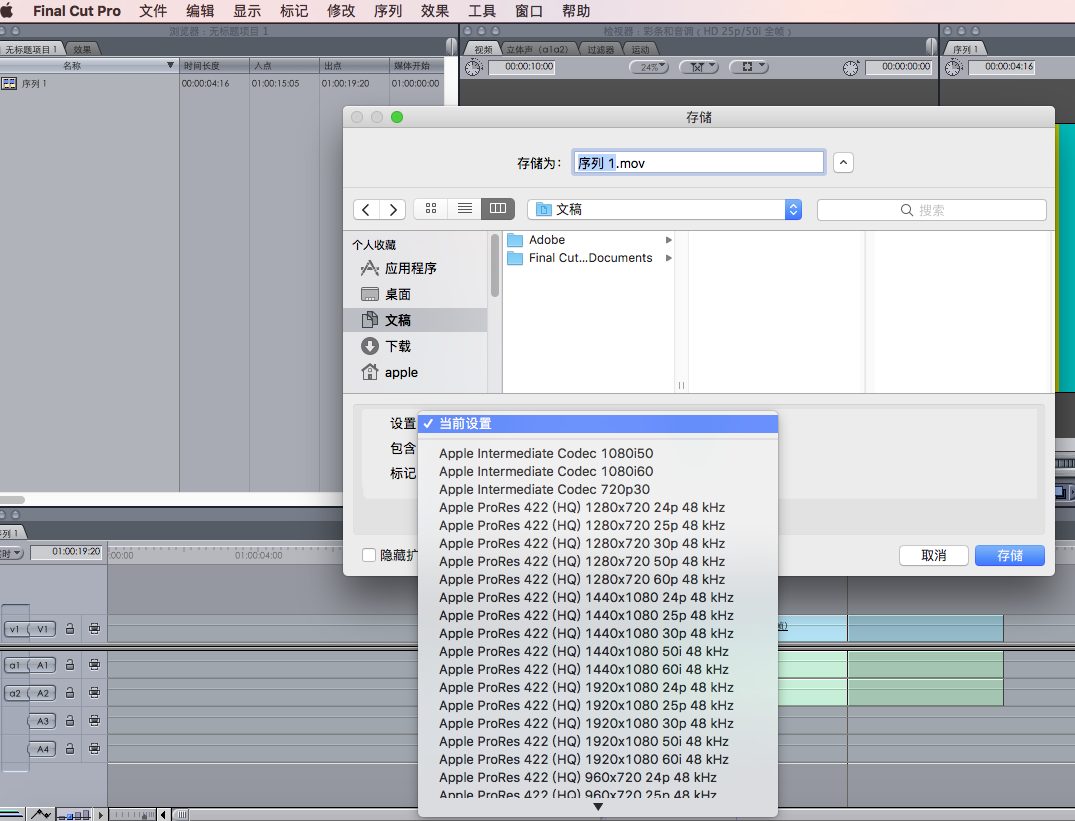Expand the Final Cut...Documents folder arrow
The width and height of the screenshot is (1075, 821).
tap(668, 258)
